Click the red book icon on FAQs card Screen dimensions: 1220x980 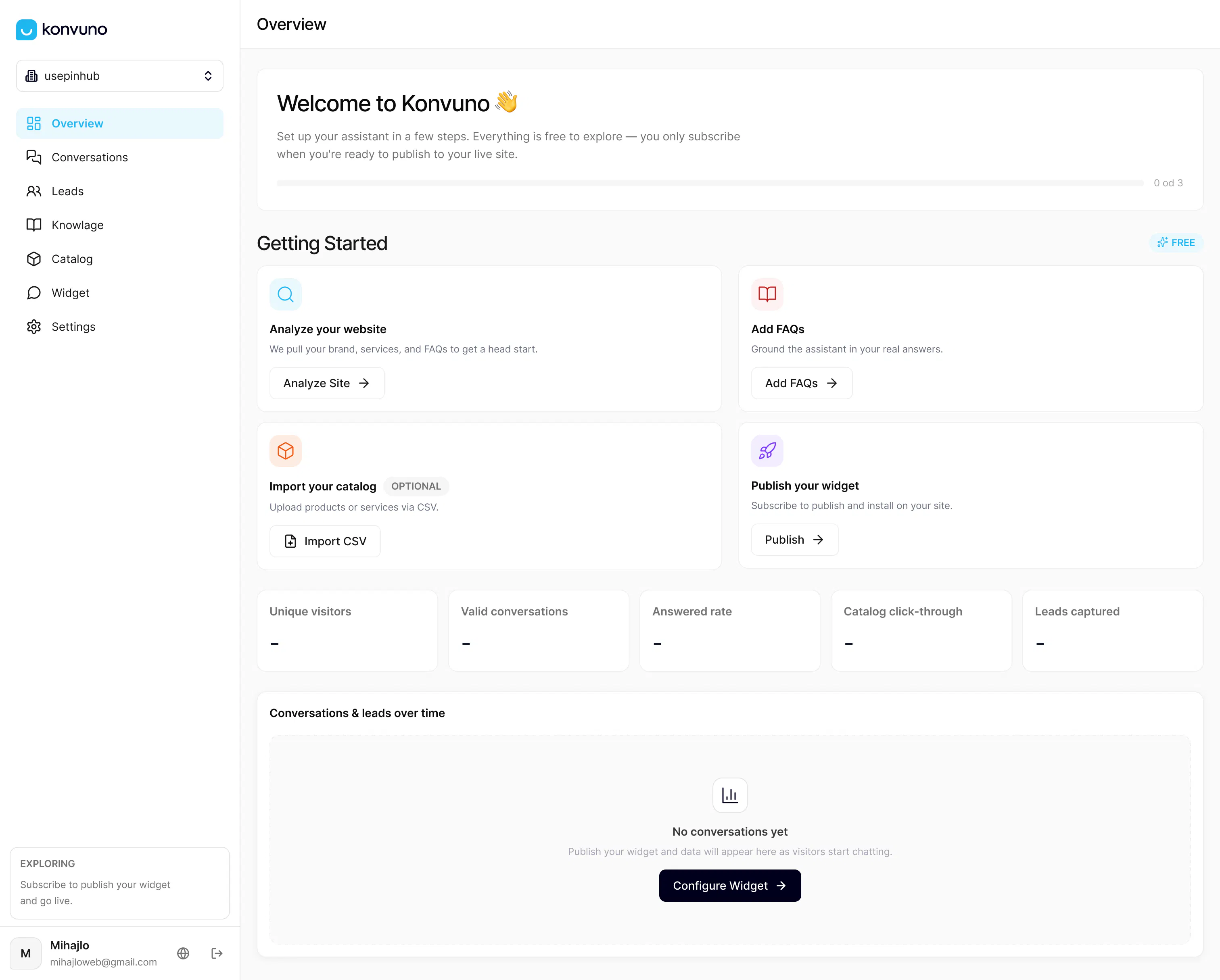[767, 294]
